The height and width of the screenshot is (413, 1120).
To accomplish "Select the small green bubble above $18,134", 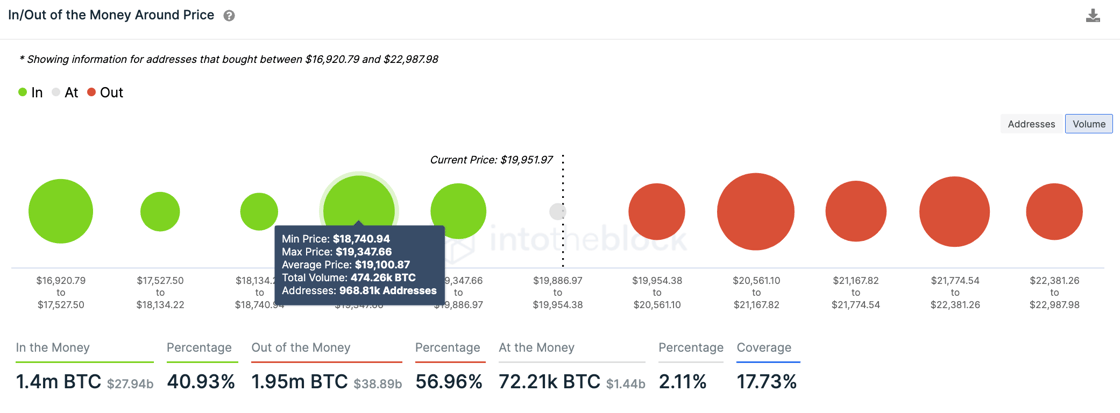I will click(x=259, y=212).
